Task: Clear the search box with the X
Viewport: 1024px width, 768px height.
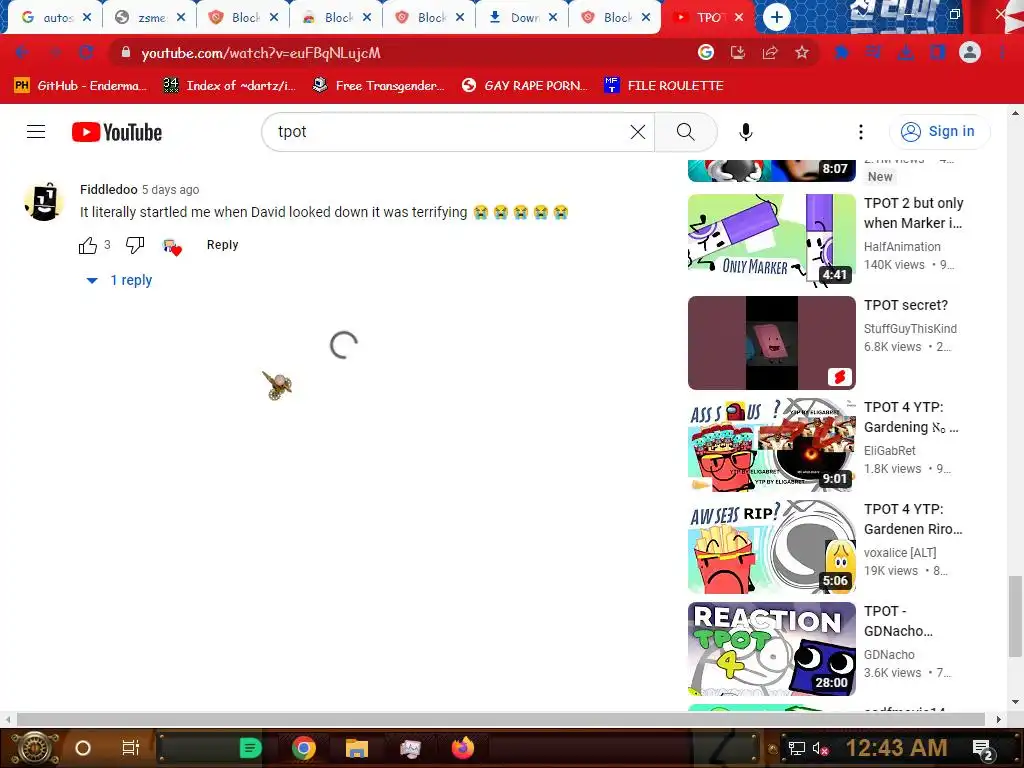Action: pos(638,132)
